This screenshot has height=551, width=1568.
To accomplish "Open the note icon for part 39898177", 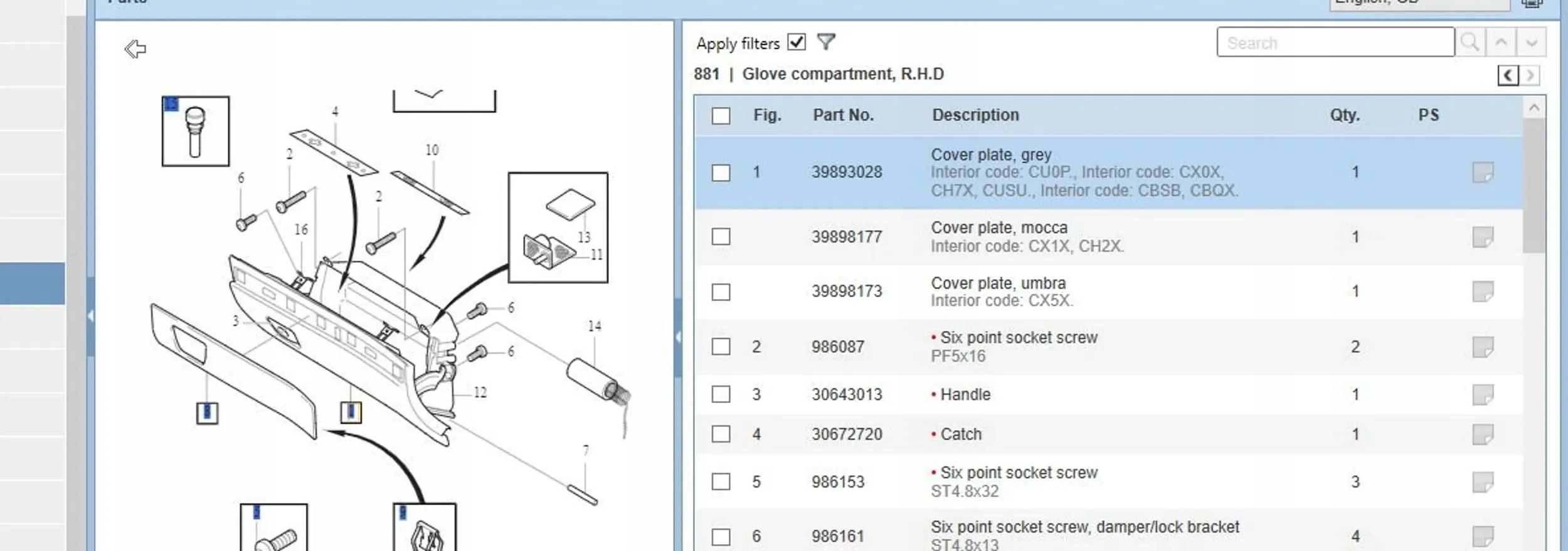I will pos(1483,237).
